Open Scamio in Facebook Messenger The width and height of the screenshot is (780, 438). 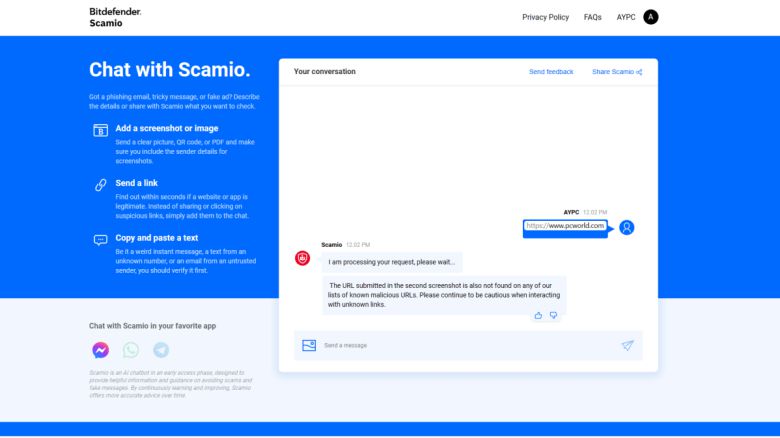100,350
